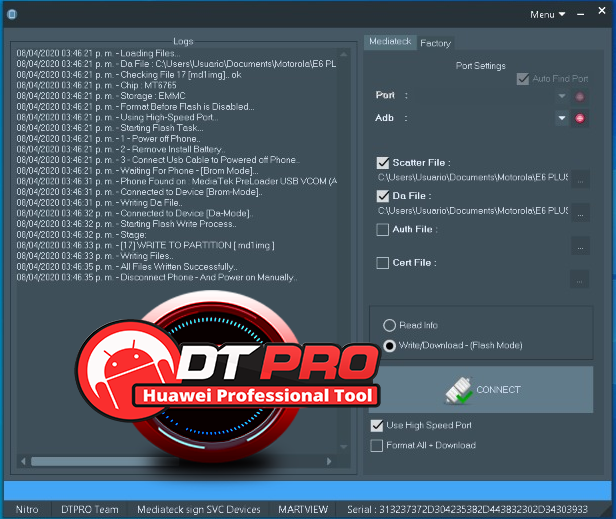This screenshot has height=519, width=616.
Task: Click log line 'Format Before Flash is Disabled'
Action: click(136, 107)
